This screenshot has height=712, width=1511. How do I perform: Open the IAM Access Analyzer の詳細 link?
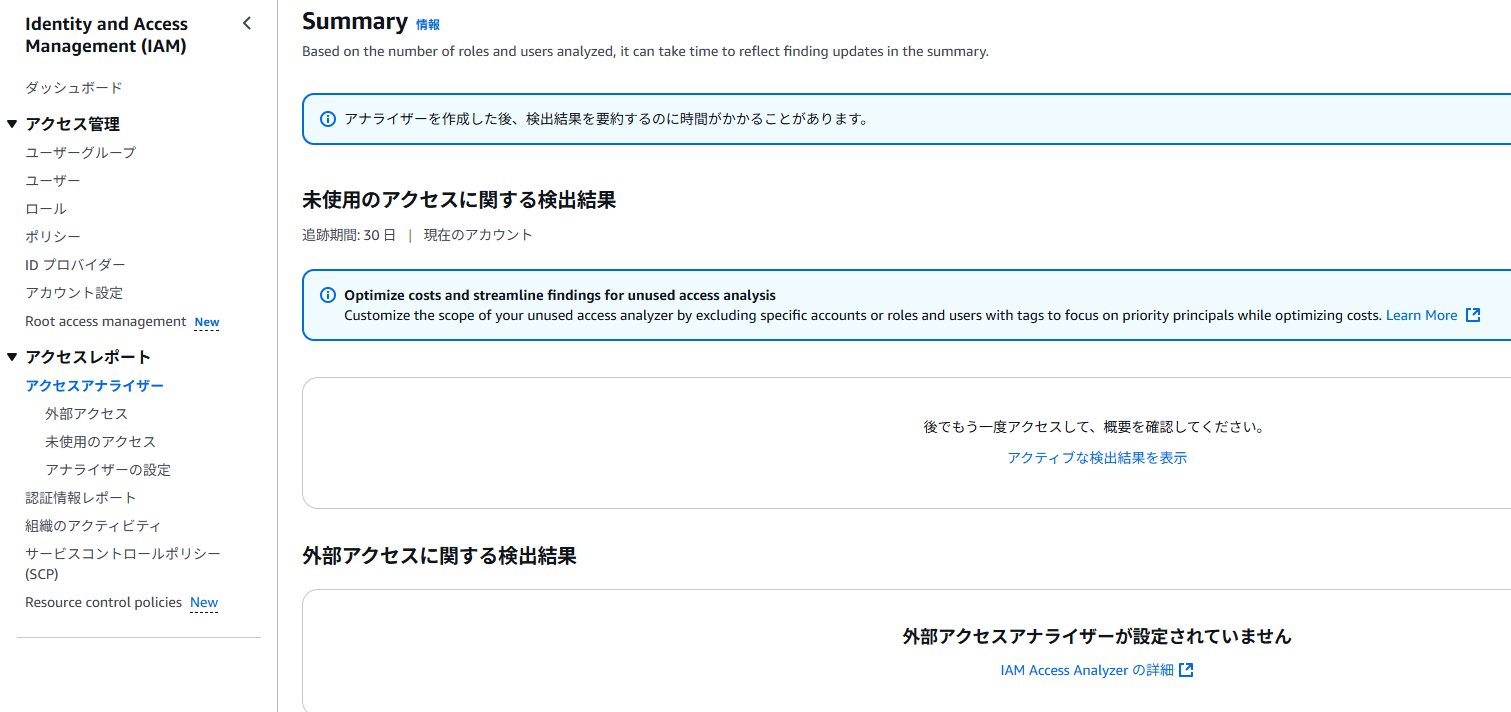[x=1087, y=670]
